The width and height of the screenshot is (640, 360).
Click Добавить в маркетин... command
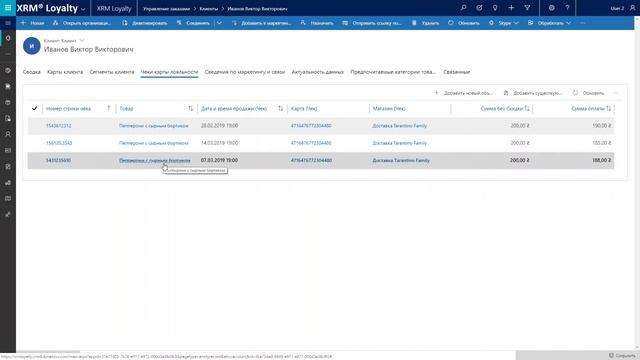(261, 23)
